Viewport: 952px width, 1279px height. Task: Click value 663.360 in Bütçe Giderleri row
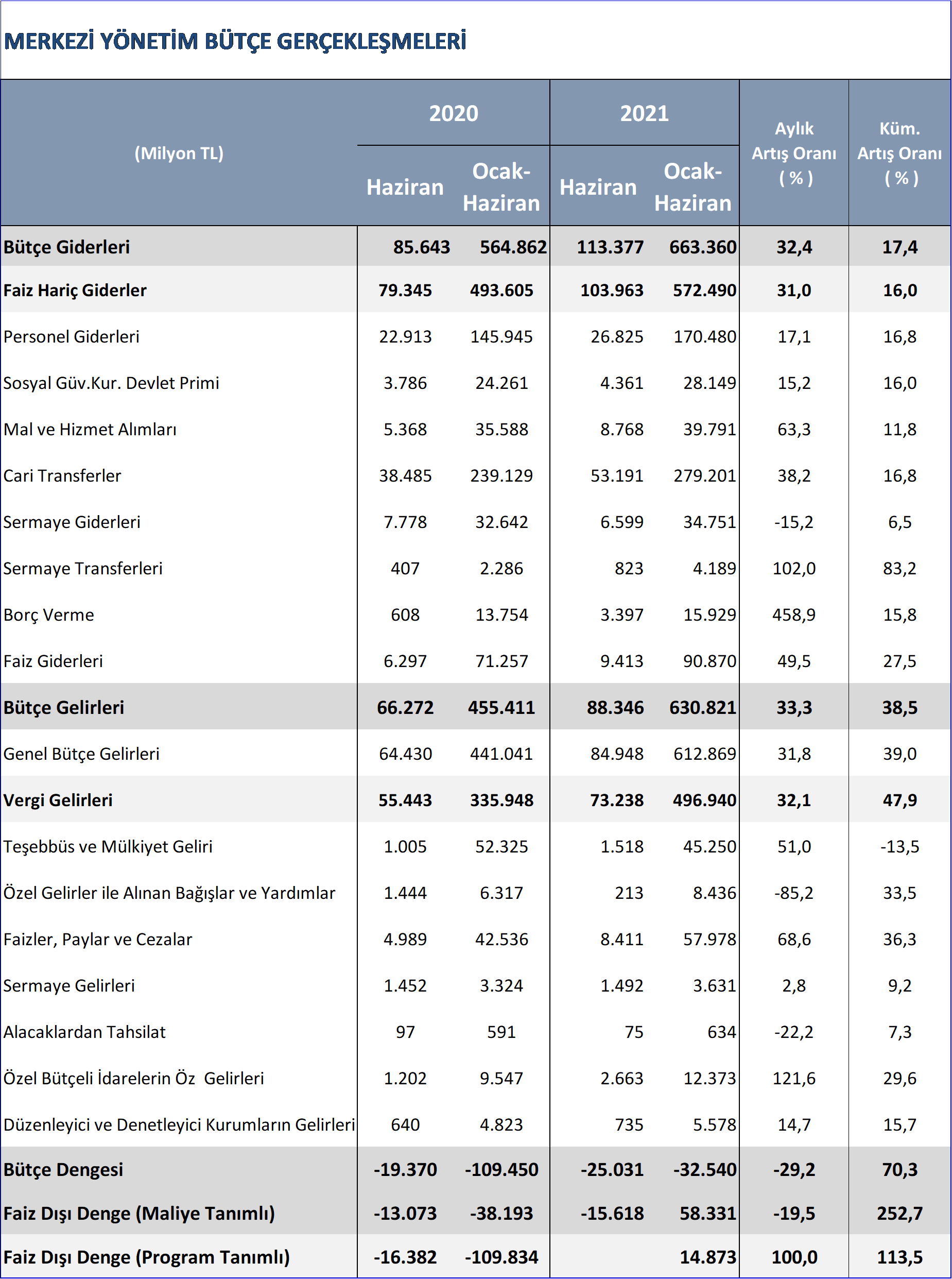pos(702,247)
